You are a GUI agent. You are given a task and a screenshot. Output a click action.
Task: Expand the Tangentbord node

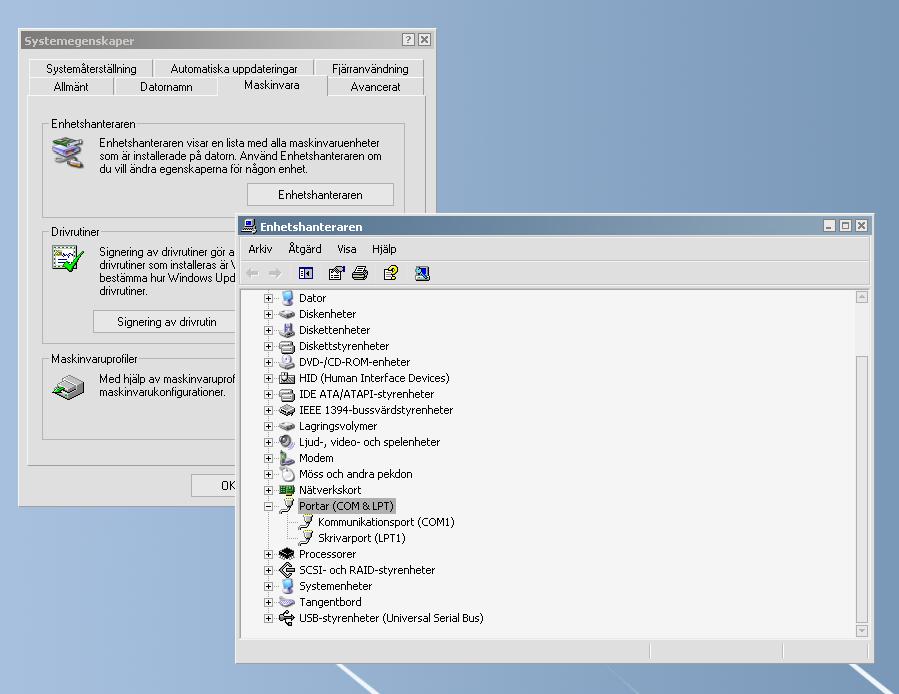pyautogui.click(x=268, y=602)
